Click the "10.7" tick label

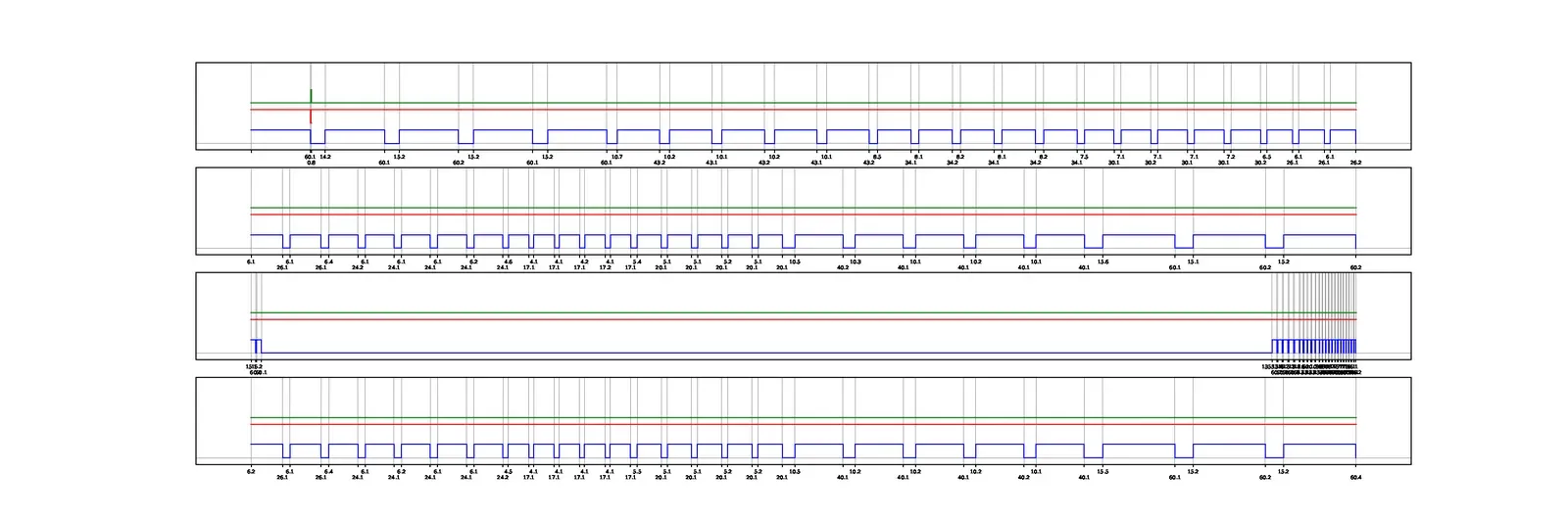[616, 157]
